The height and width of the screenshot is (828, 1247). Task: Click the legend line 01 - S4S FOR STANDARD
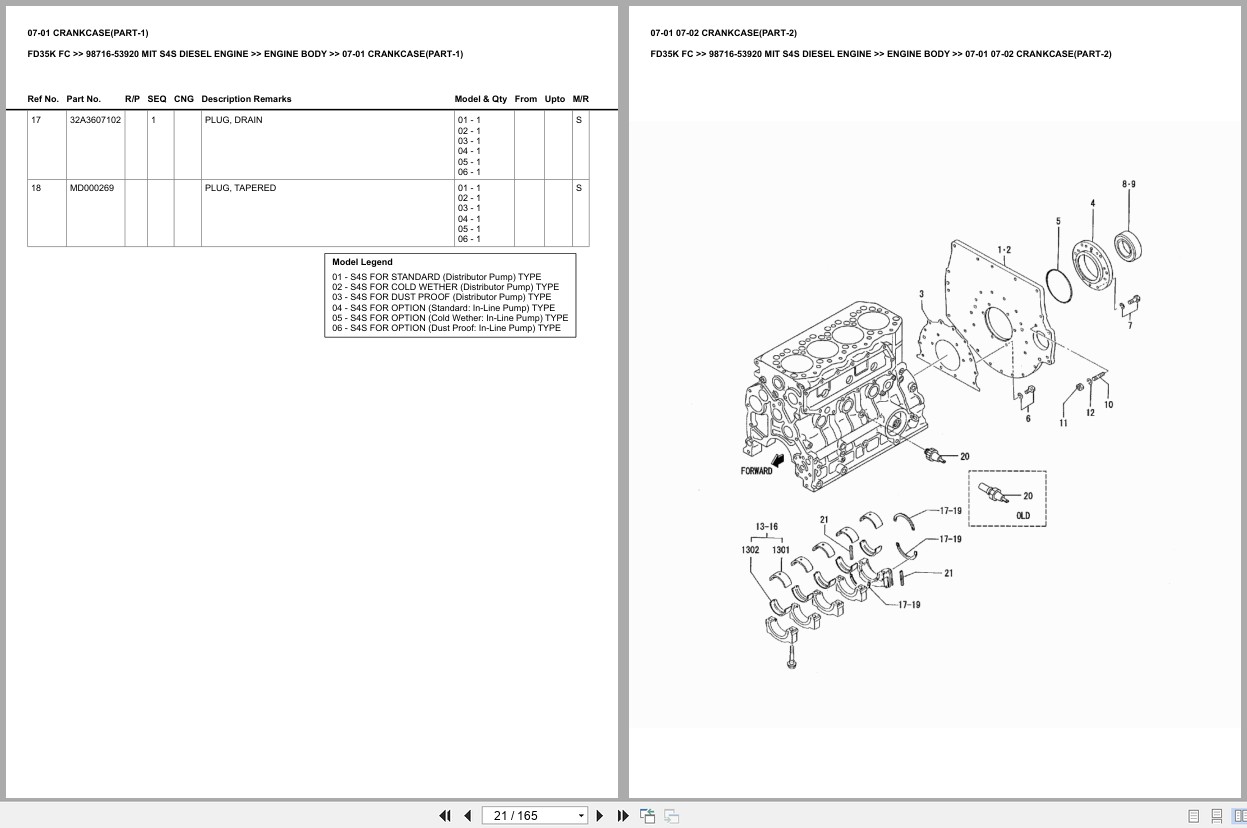[437, 277]
